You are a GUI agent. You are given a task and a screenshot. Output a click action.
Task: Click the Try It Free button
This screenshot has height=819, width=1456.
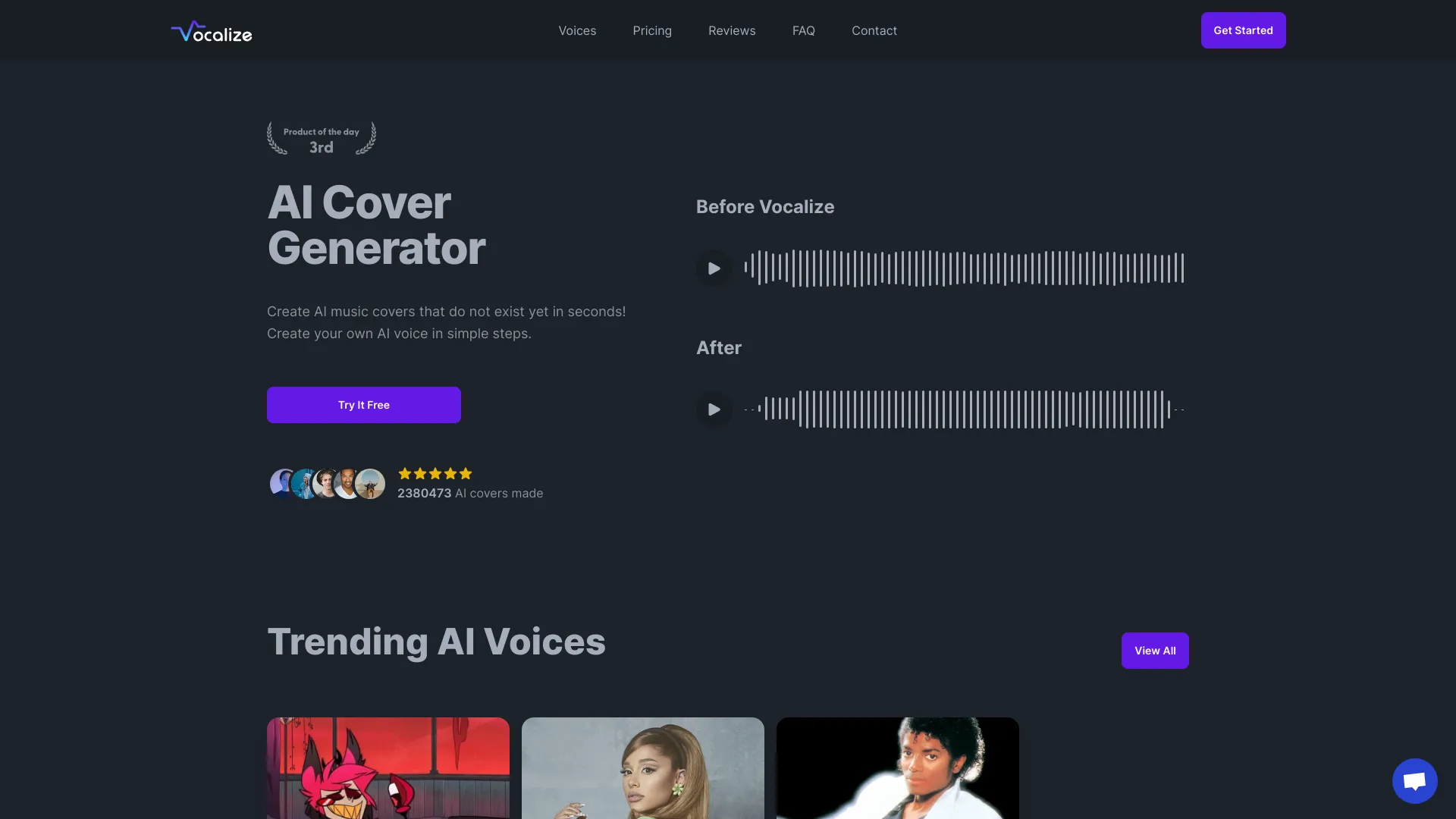pos(363,404)
